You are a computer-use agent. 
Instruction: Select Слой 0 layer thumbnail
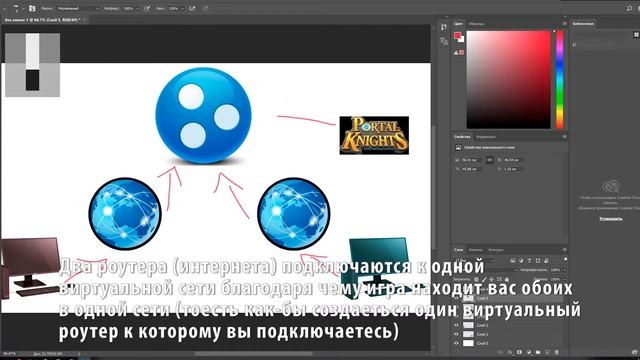click(468, 343)
